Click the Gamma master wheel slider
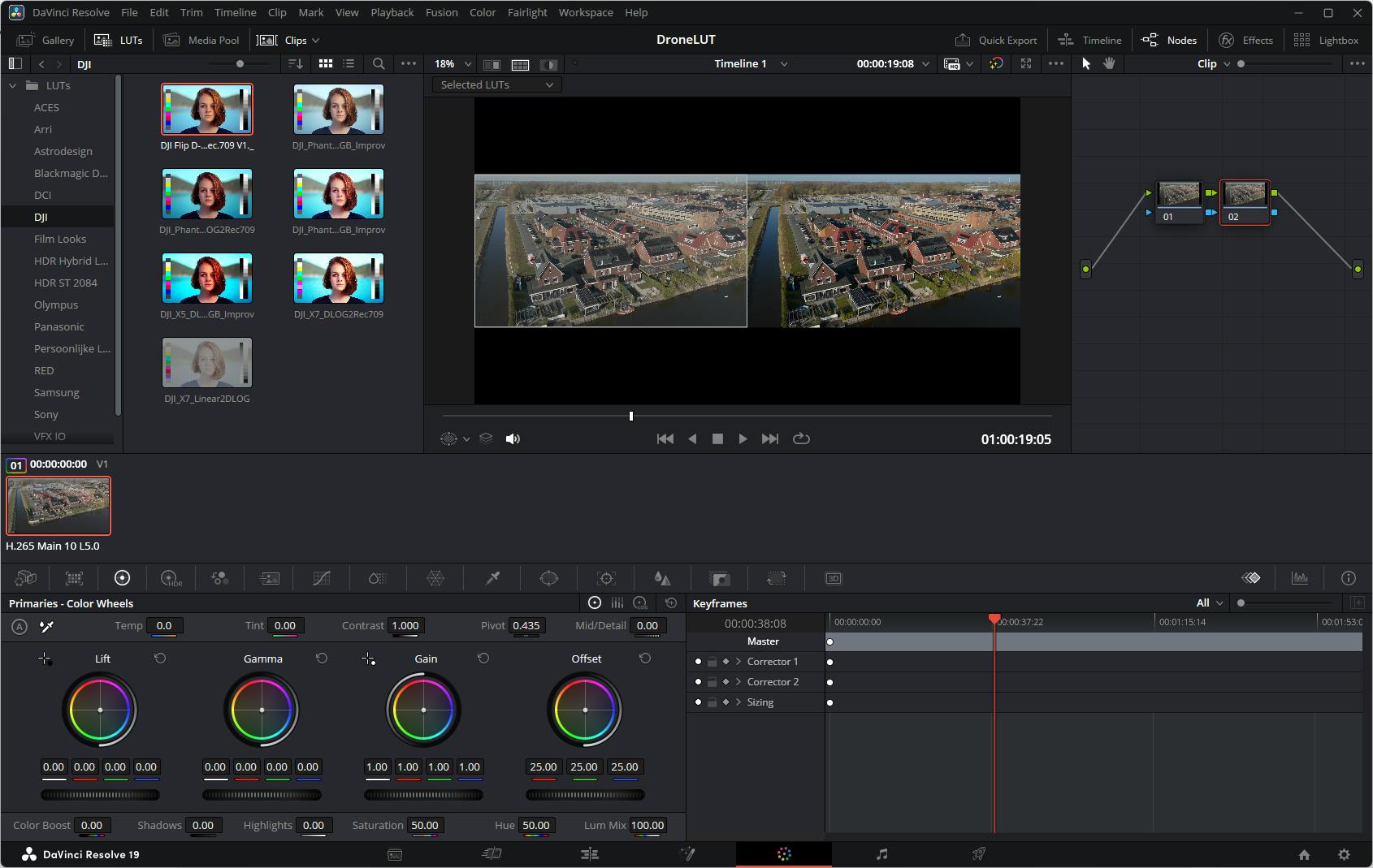 (x=262, y=795)
